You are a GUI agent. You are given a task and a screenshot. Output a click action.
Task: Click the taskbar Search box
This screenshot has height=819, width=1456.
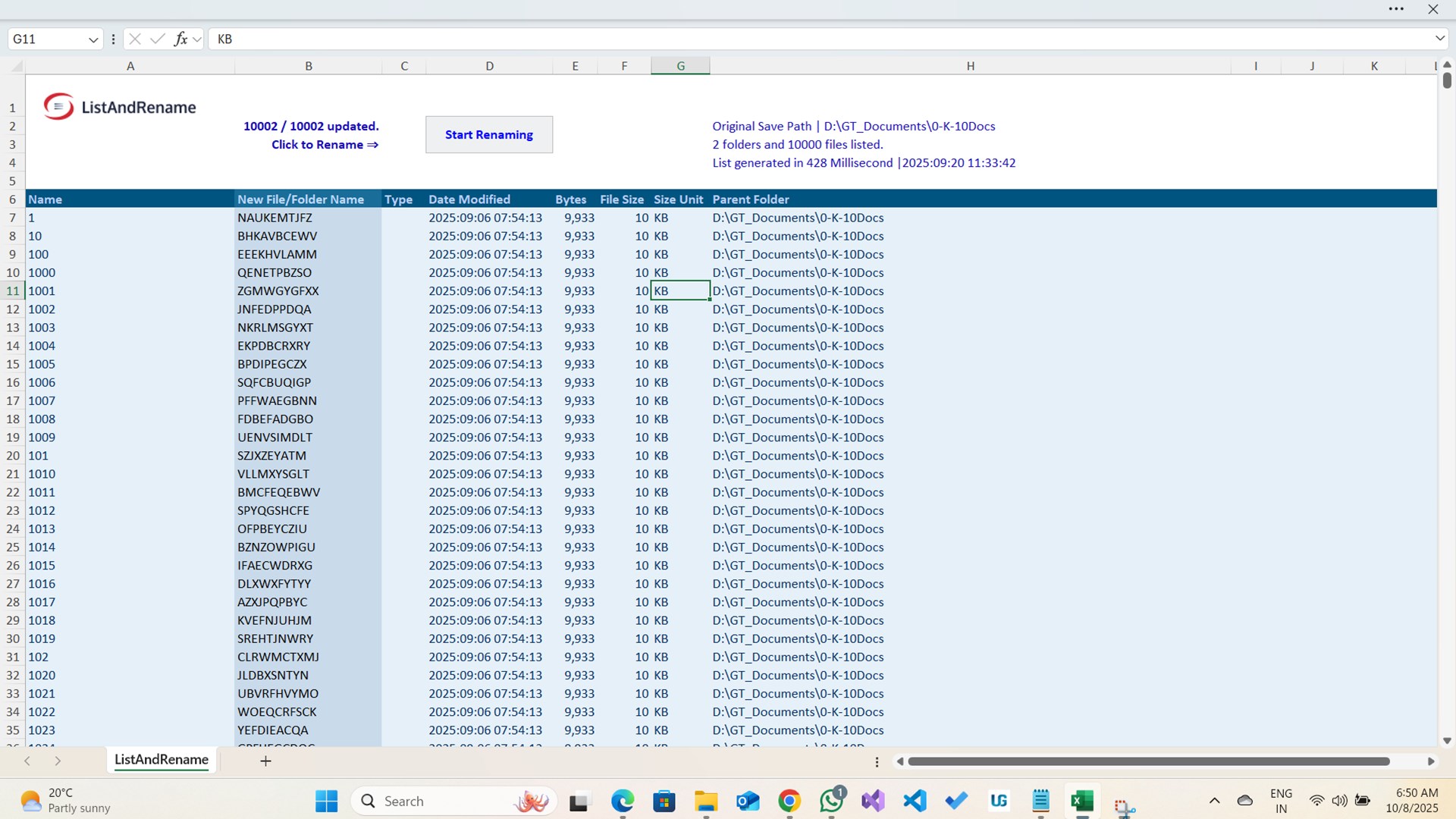point(453,801)
